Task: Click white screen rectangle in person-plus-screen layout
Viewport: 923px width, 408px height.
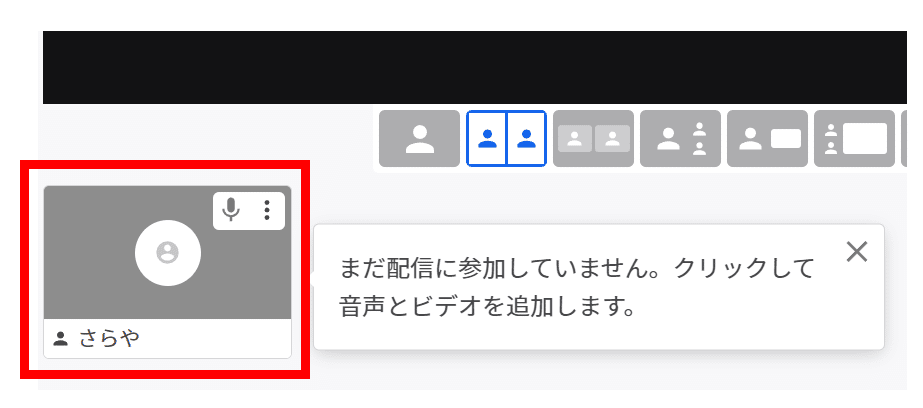Action: (786, 138)
